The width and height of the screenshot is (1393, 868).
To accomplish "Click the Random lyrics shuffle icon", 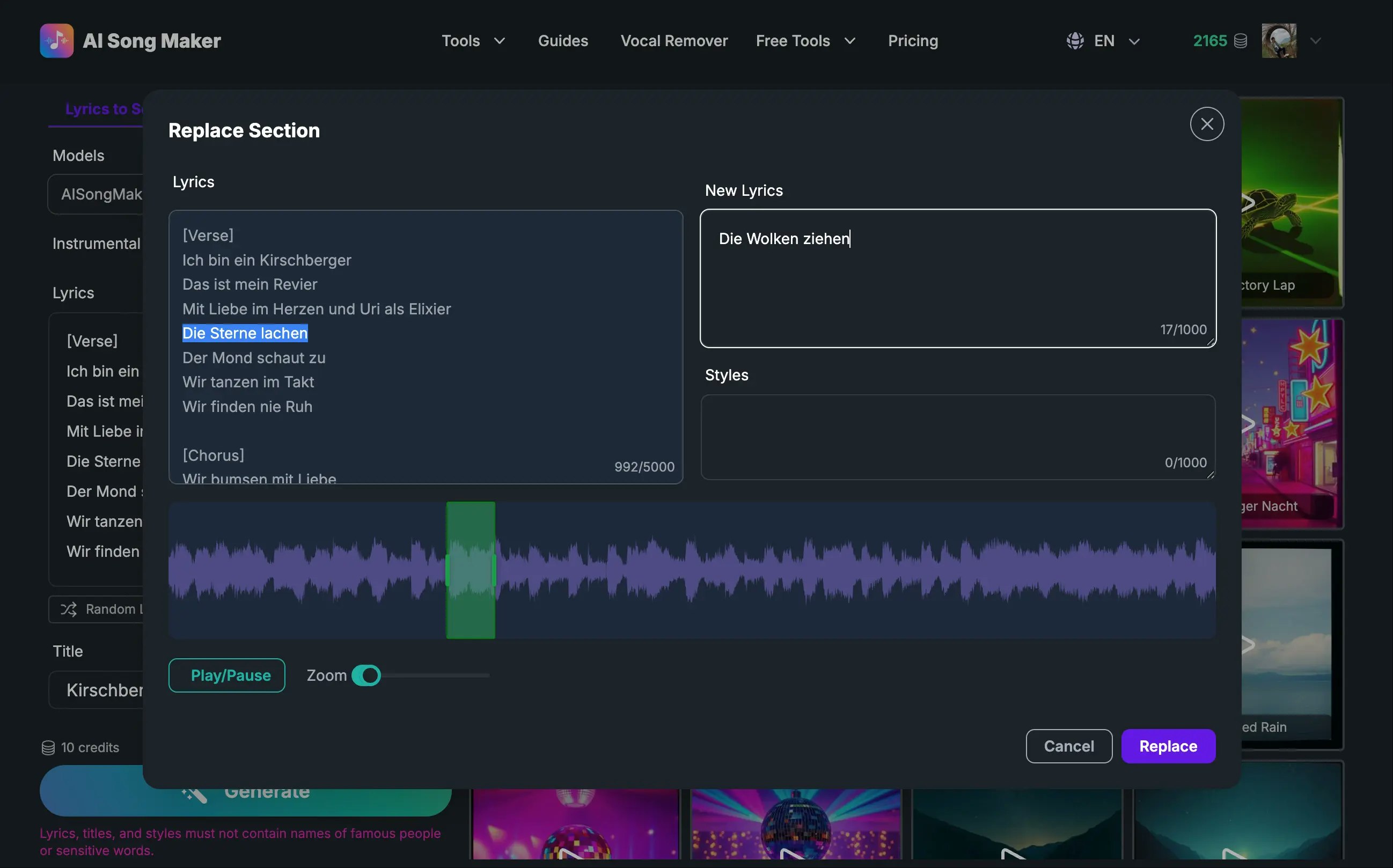I will (x=68, y=609).
